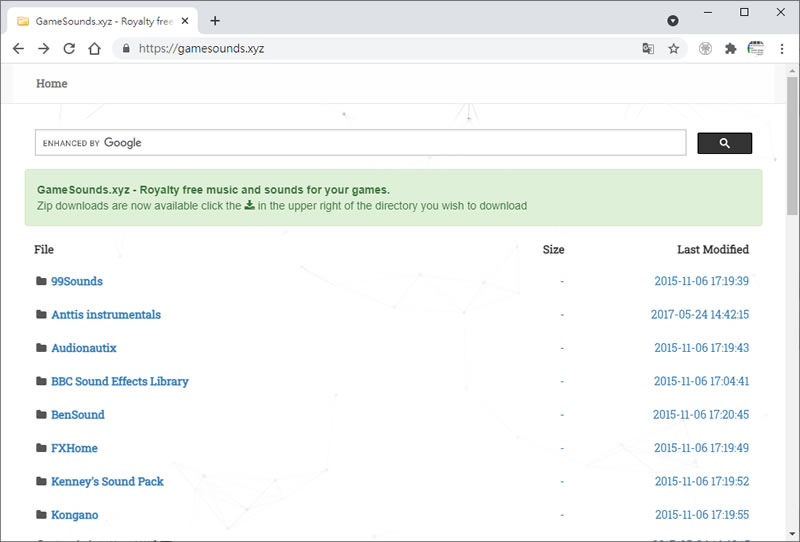View site security padlock info
The image size is (800, 542).
126,48
